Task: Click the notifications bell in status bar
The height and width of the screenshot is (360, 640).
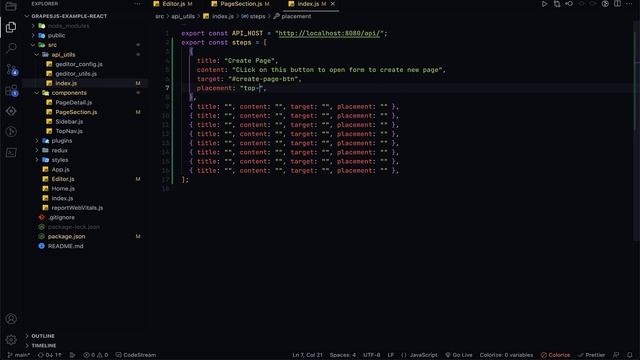Action: (630, 355)
